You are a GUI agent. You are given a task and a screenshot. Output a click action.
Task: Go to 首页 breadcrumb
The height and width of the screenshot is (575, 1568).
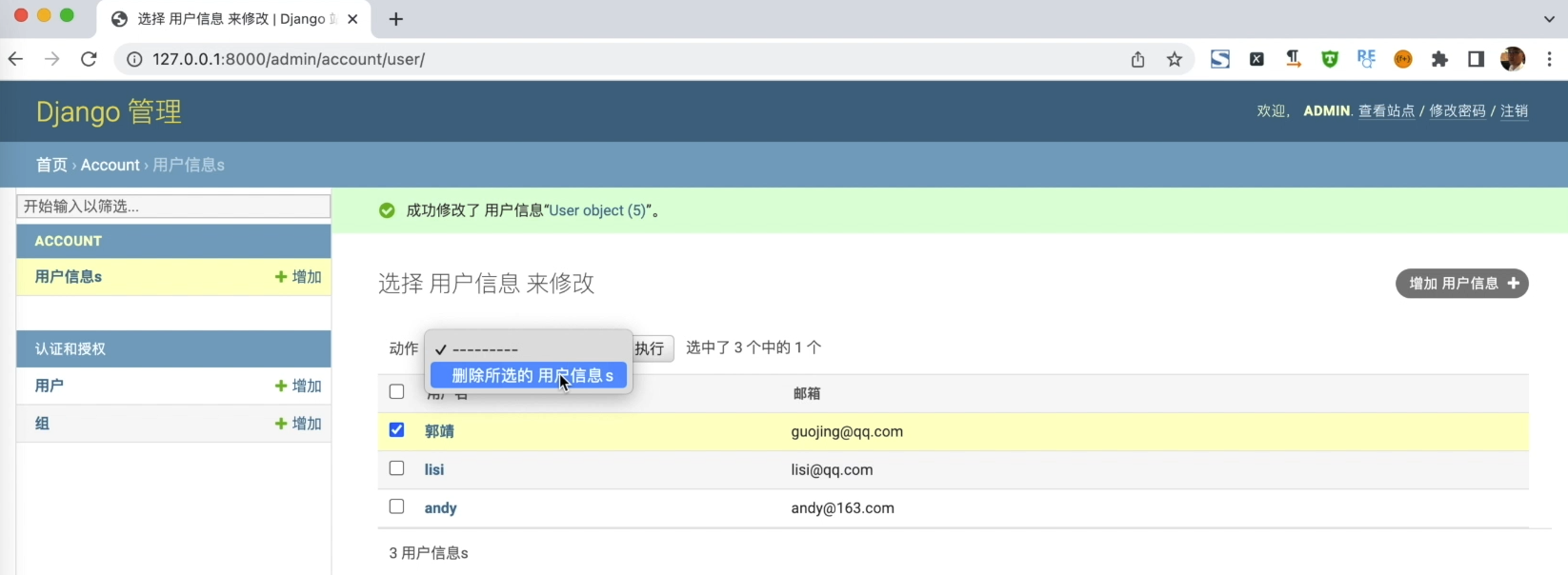pyautogui.click(x=51, y=165)
